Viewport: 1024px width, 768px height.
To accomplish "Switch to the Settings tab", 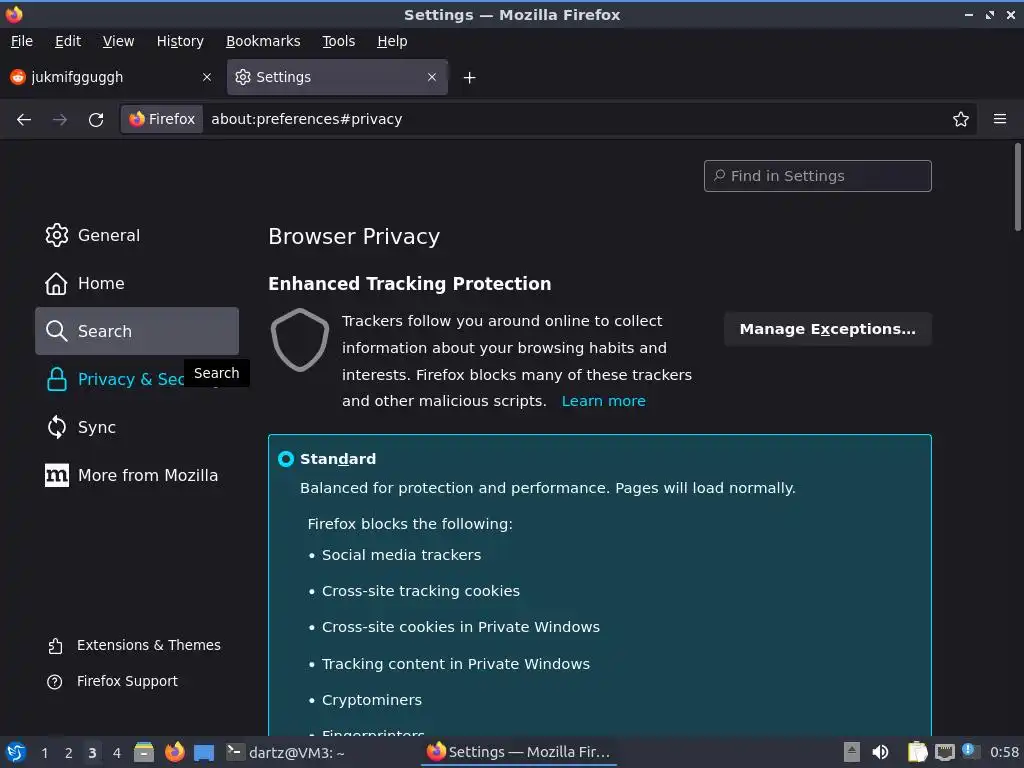I will click(x=337, y=77).
